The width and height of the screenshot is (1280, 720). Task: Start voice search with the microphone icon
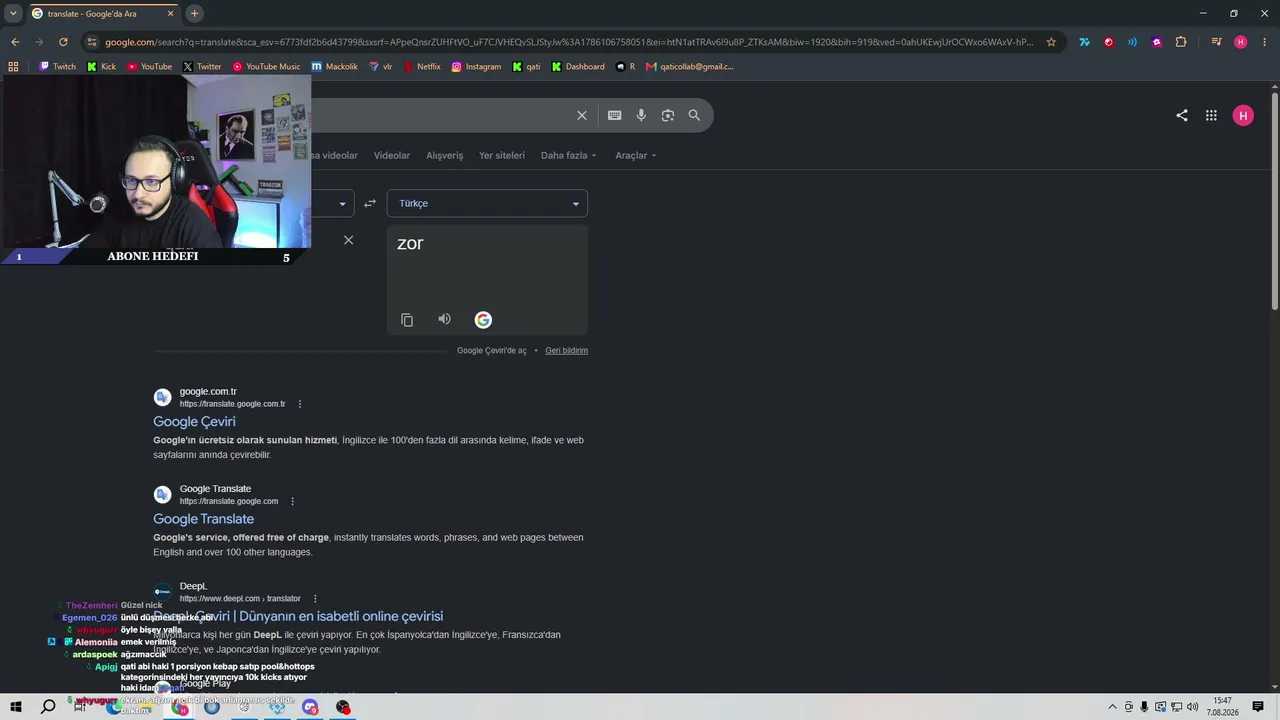(x=641, y=115)
